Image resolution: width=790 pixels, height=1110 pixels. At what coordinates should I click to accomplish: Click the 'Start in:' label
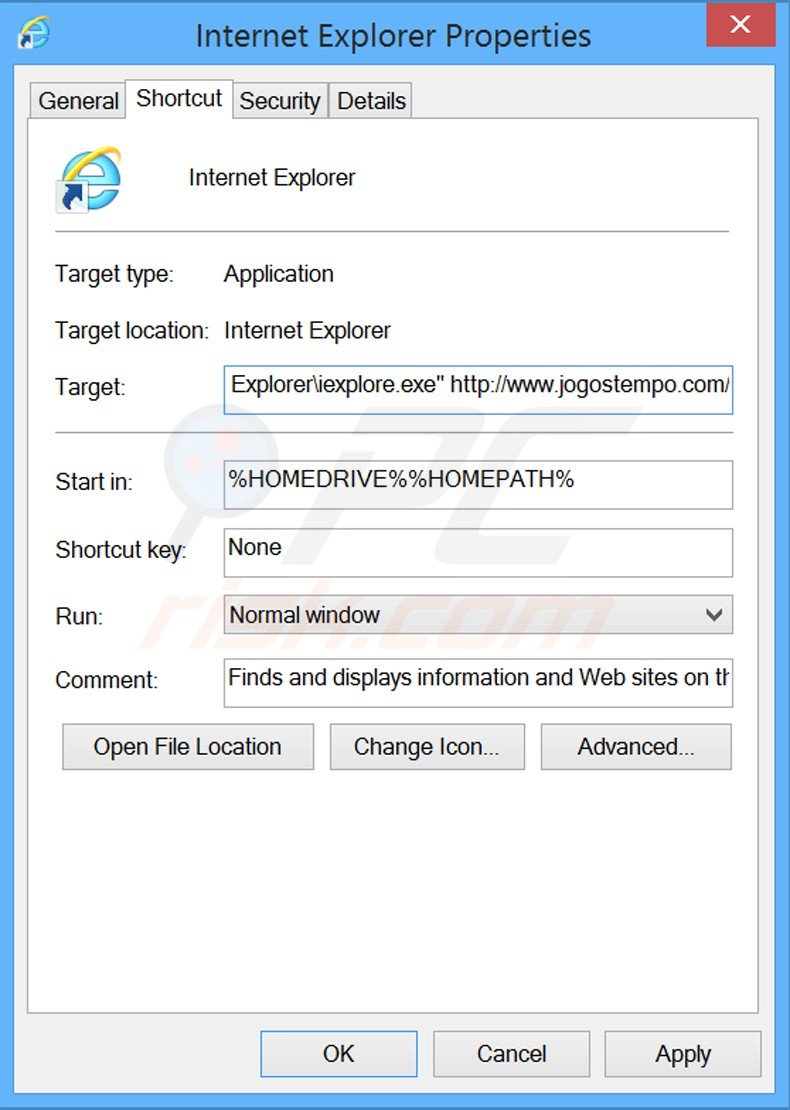click(93, 482)
